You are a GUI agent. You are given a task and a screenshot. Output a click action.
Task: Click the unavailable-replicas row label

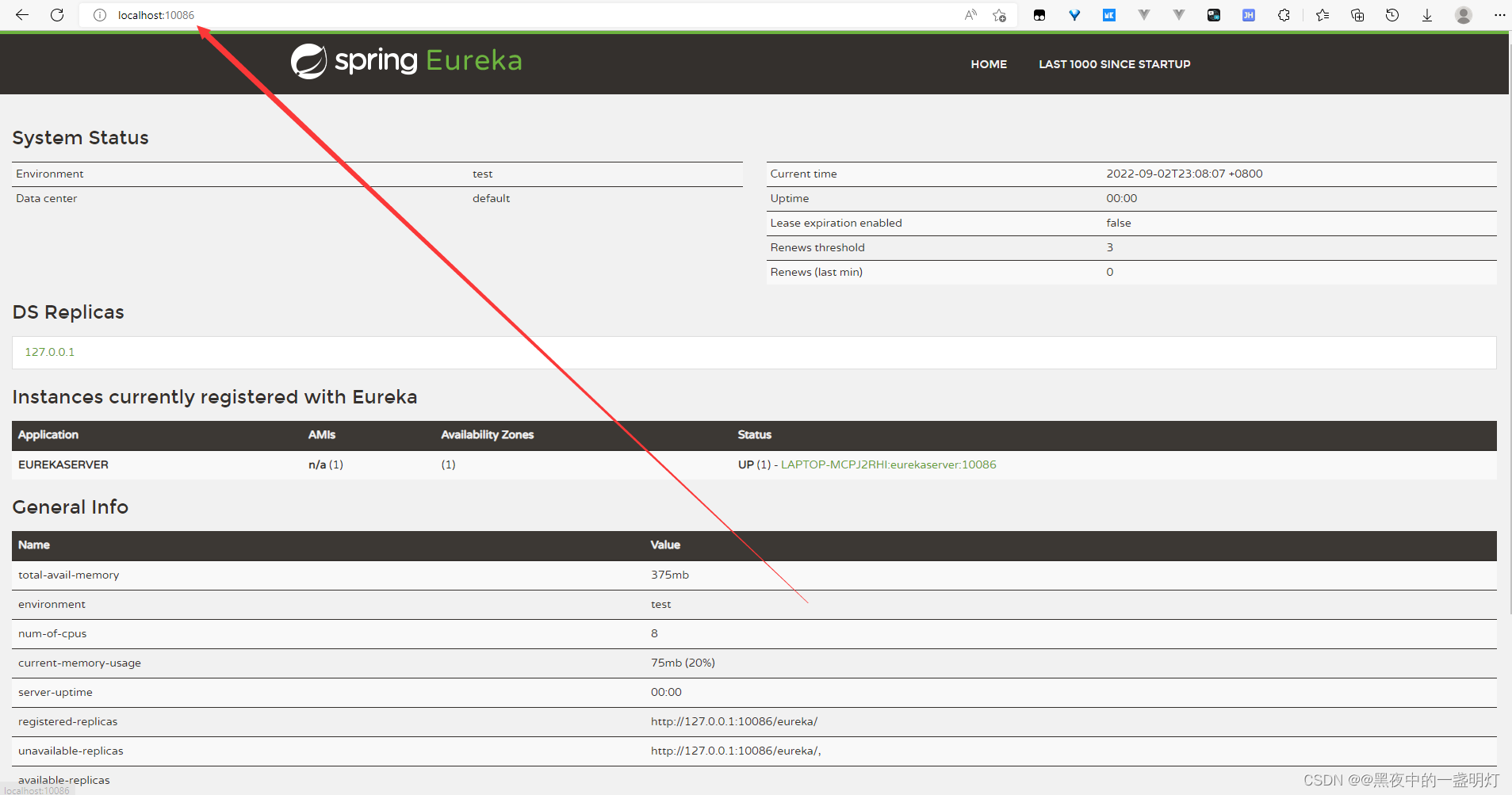[x=71, y=751]
